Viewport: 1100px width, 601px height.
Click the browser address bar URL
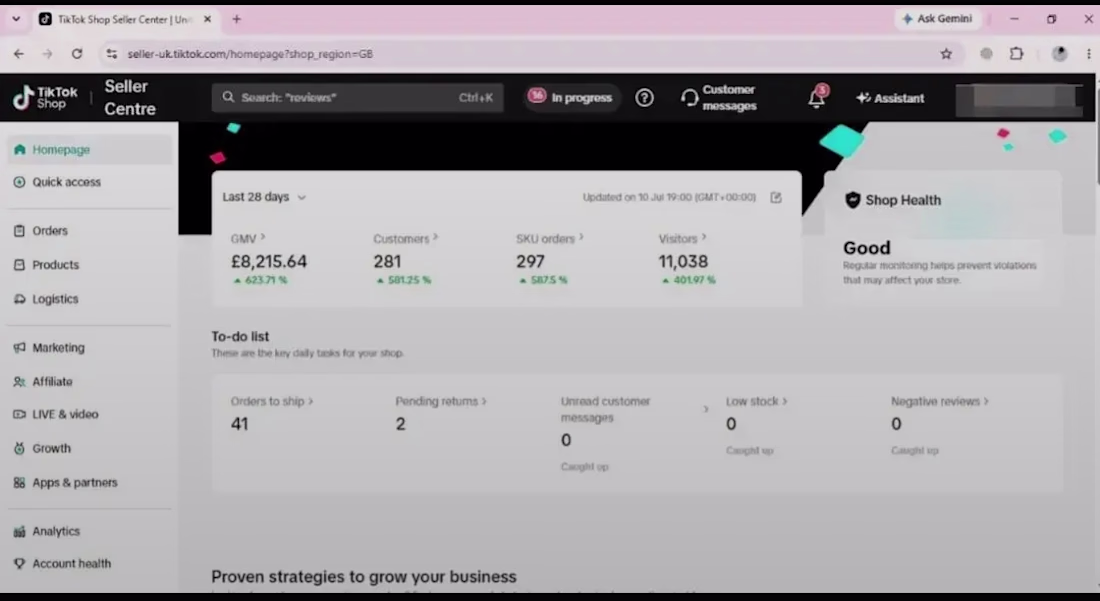coord(250,54)
